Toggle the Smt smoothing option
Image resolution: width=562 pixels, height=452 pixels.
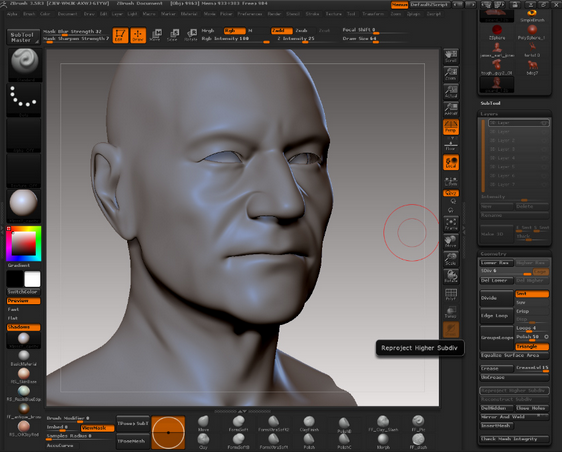tap(532, 294)
